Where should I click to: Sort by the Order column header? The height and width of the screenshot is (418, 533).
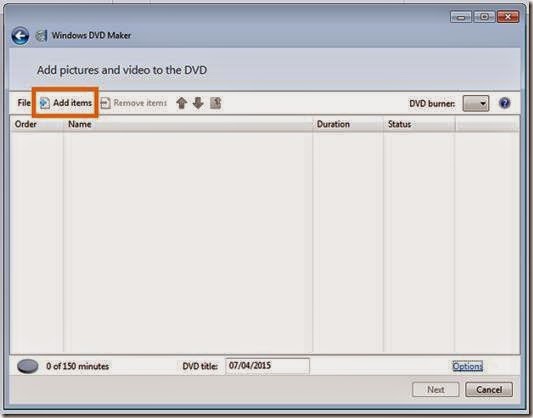click(x=36, y=124)
